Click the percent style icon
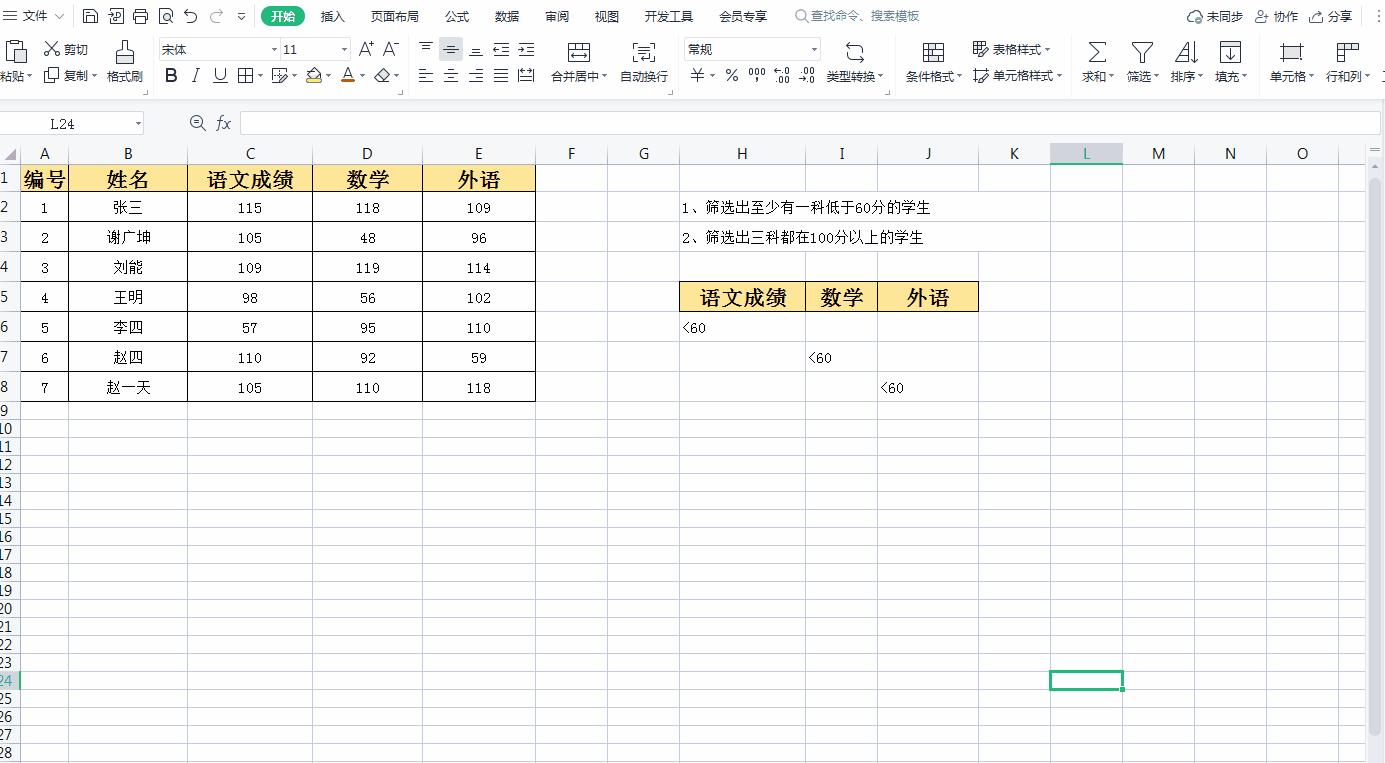 (x=732, y=76)
